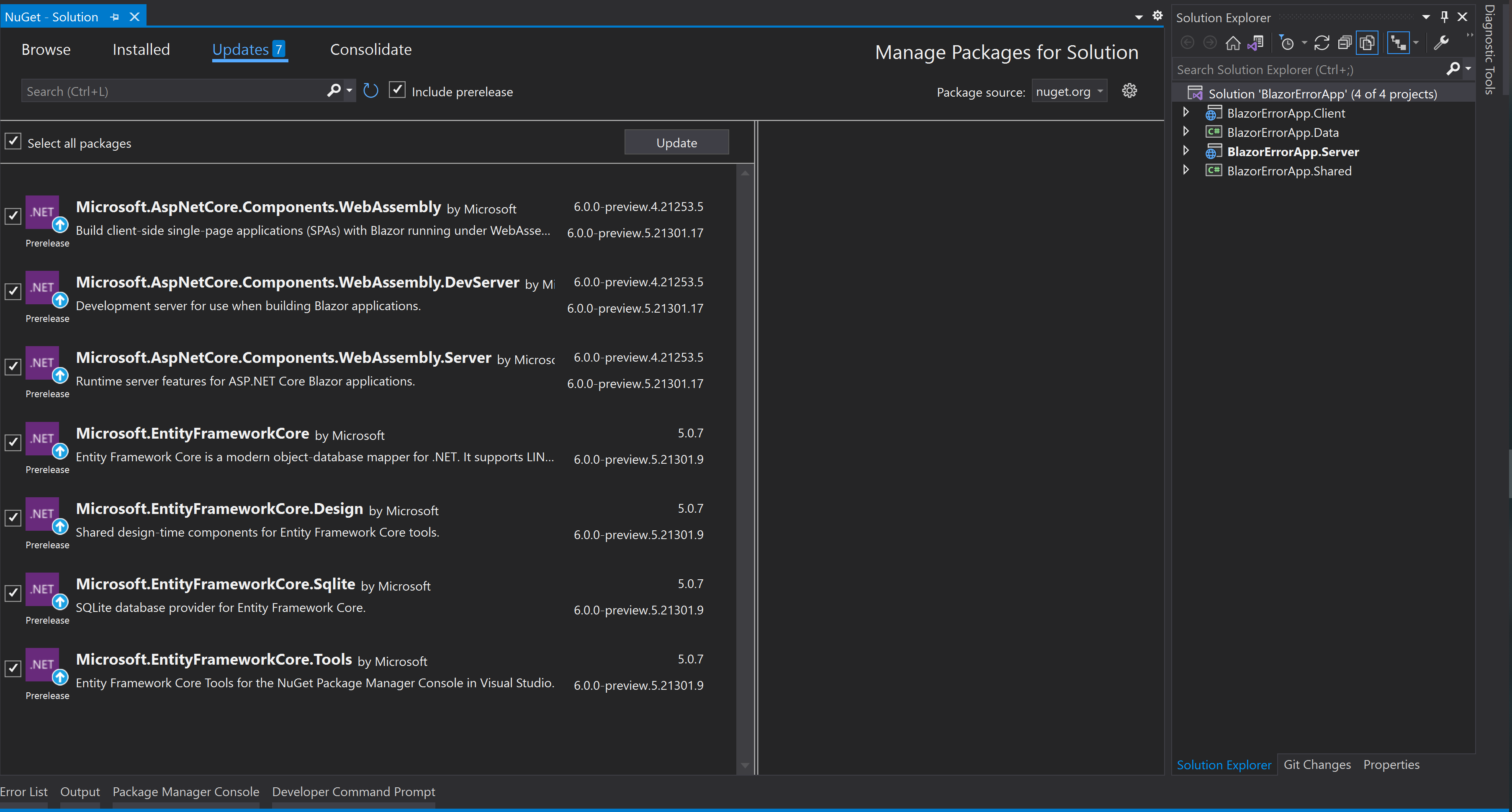Click the Home icon in Solution Explorer
1512x812 pixels.
(1233, 42)
